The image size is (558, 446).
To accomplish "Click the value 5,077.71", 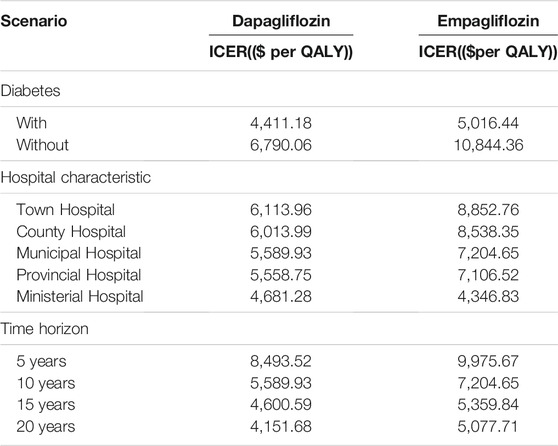I will coord(488,427).
